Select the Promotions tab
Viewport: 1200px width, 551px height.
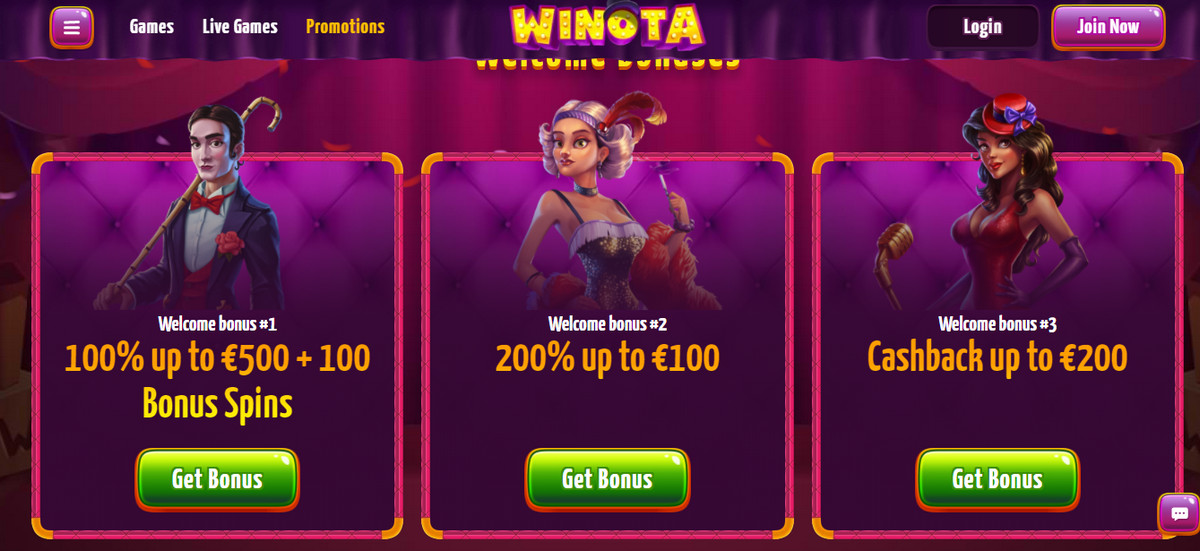(x=345, y=27)
